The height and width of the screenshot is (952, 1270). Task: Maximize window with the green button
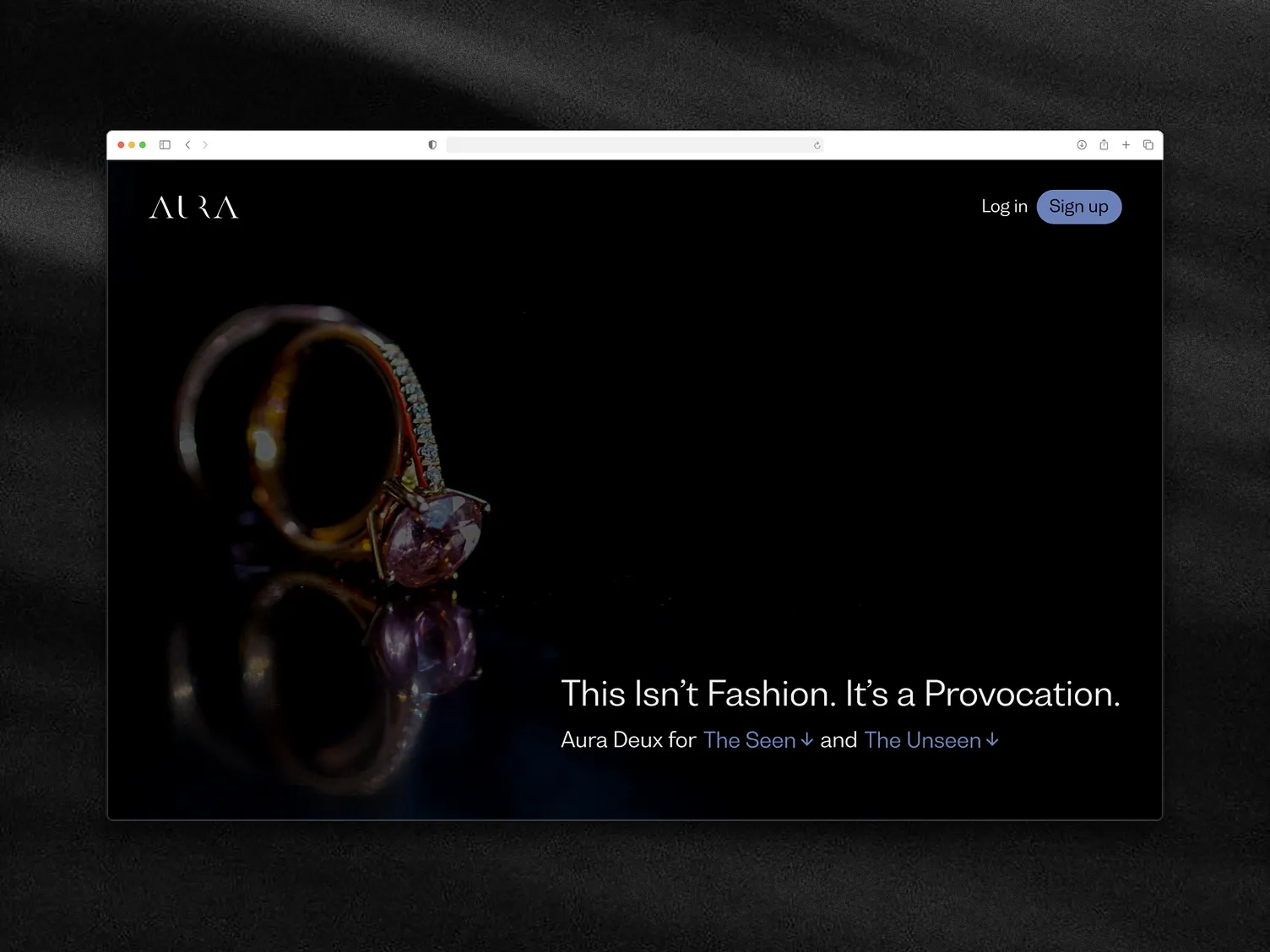pos(143,145)
